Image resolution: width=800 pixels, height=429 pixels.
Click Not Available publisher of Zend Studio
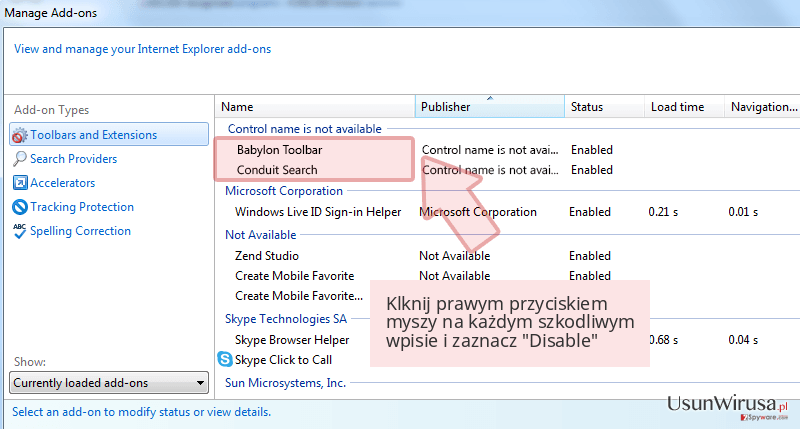coord(455,256)
